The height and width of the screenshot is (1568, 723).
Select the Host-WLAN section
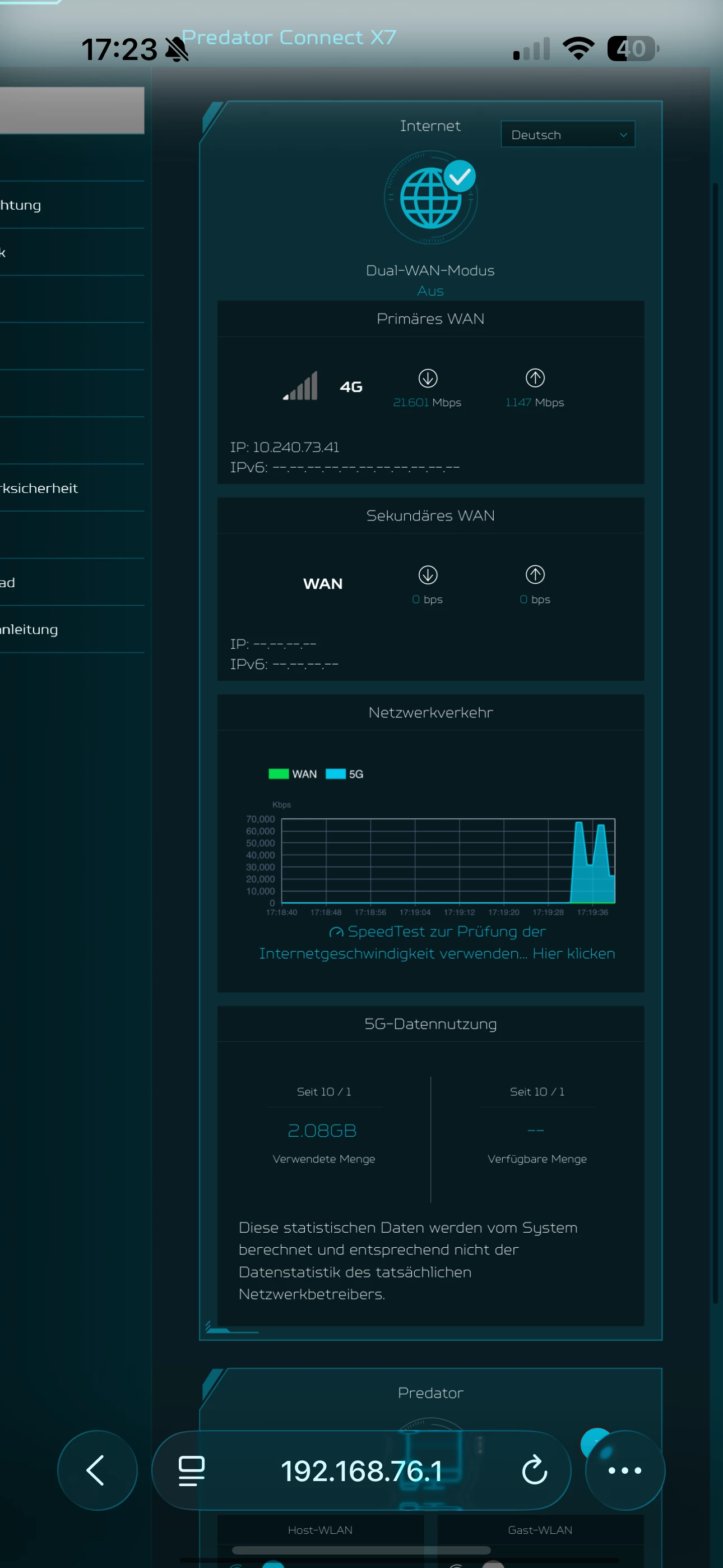click(320, 1530)
